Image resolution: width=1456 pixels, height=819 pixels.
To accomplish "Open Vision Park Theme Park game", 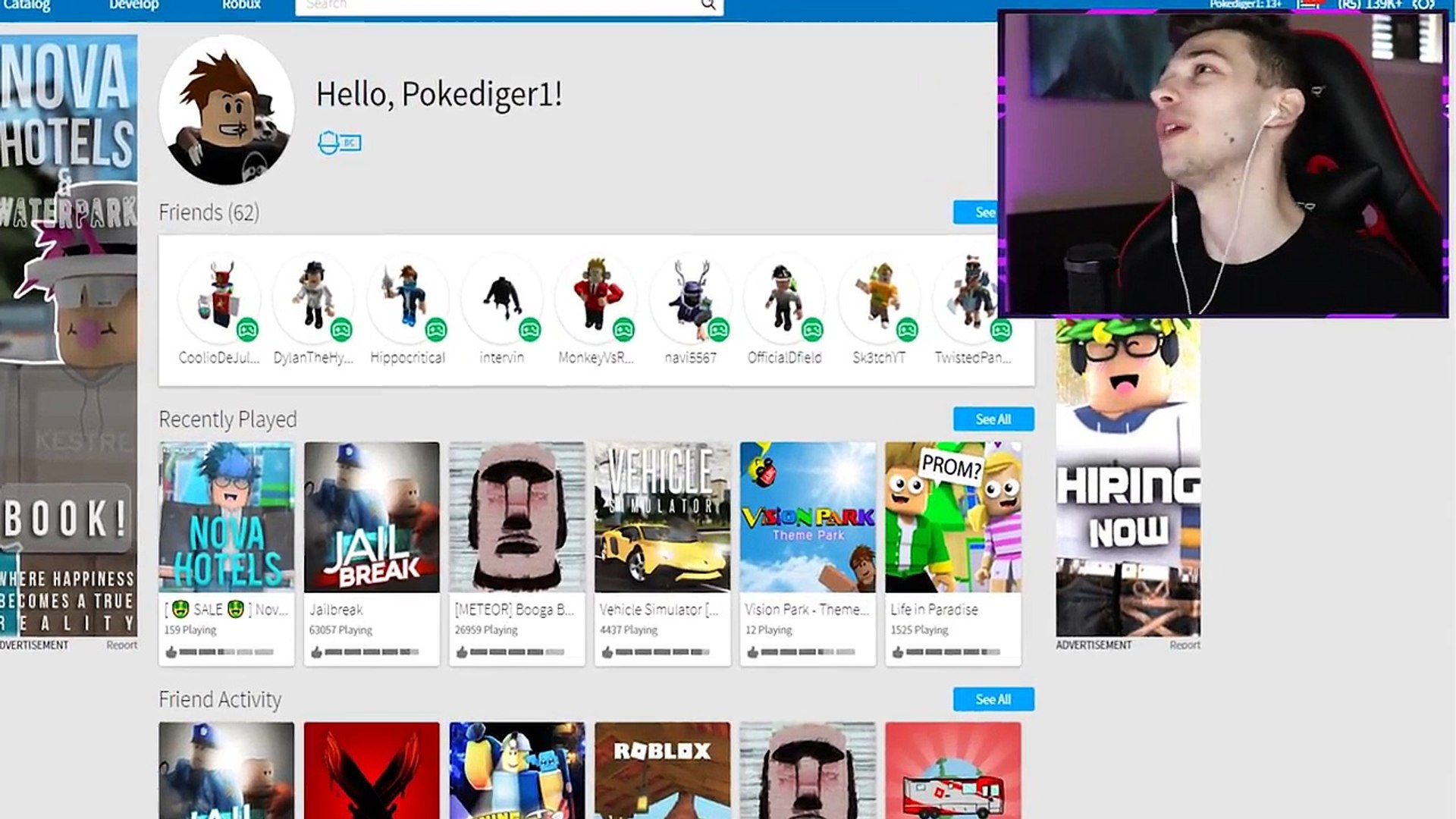I will coord(807,517).
